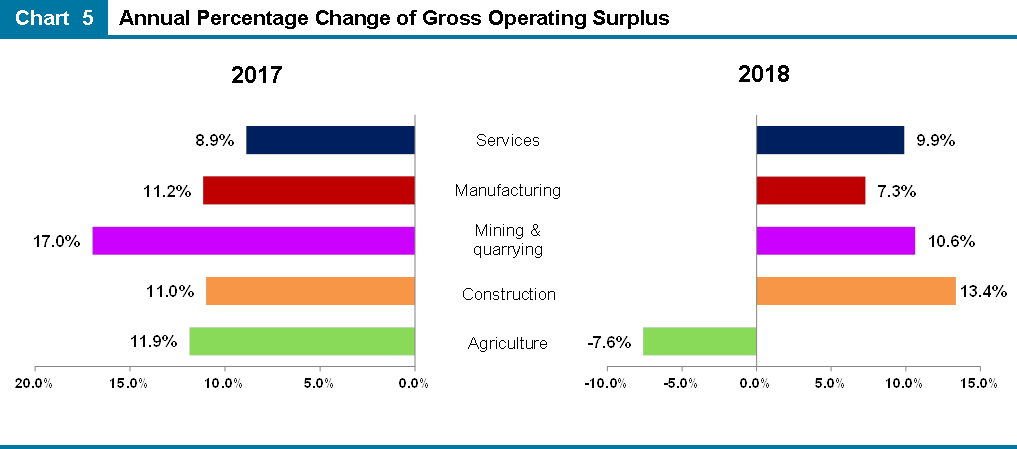Image resolution: width=1017 pixels, height=449 pixels.
Task: Click the "Chart 5" label in header
Action: [54, 19]
